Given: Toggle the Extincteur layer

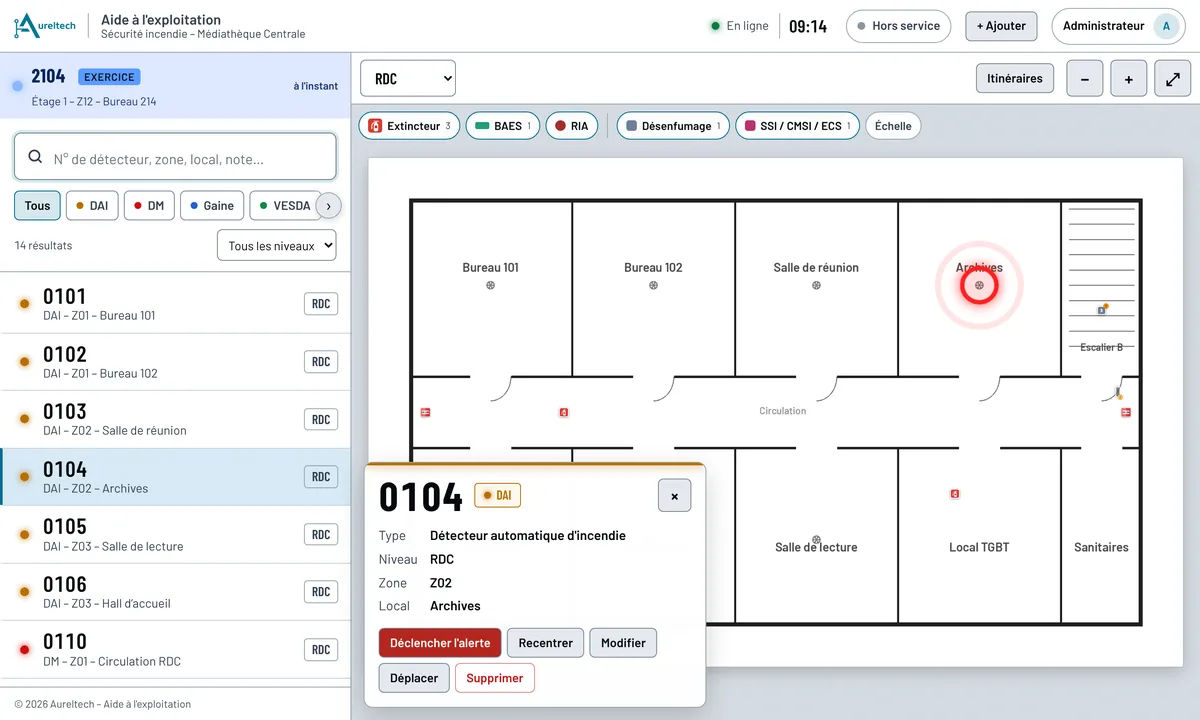Looking at the screenshot, I should [x=409, y=126].
